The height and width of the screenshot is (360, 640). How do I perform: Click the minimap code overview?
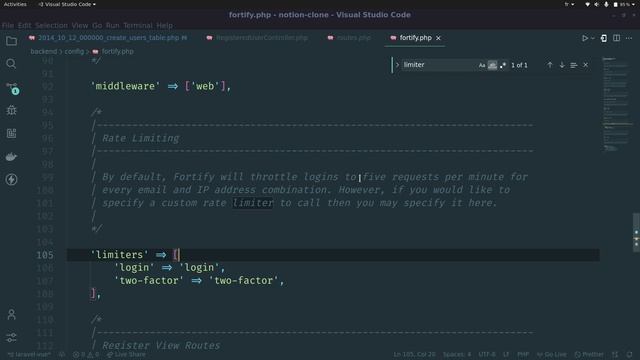pyautogui.click(x=616, y=104)
